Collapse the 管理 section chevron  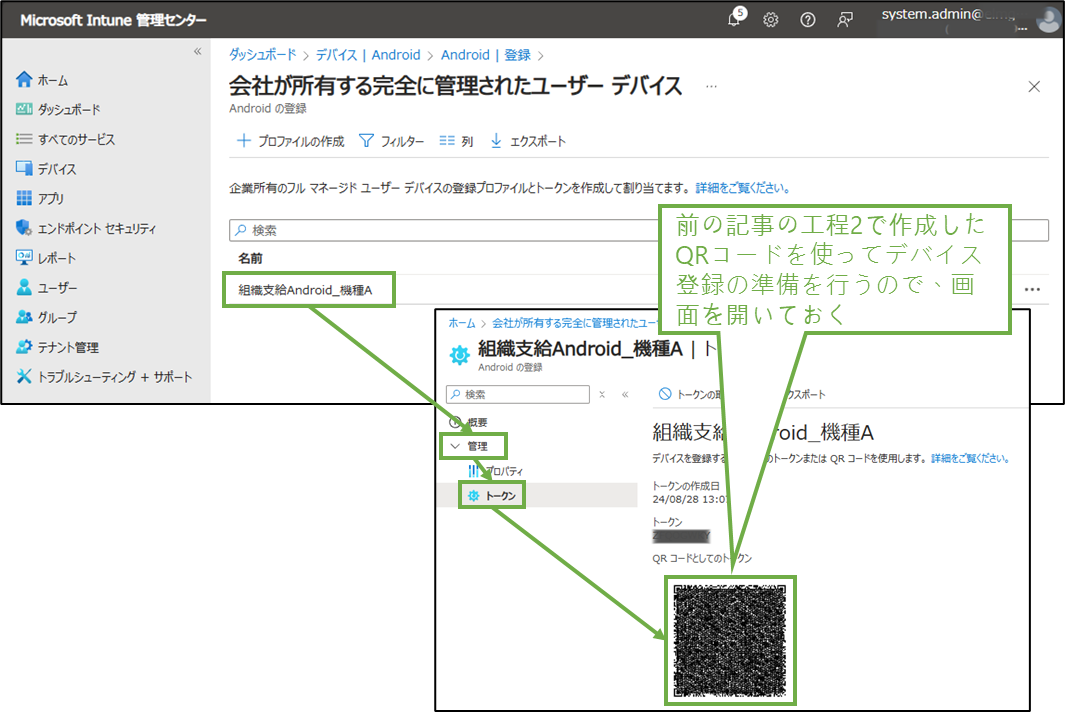pyautogui.click(x=455, y=446)
